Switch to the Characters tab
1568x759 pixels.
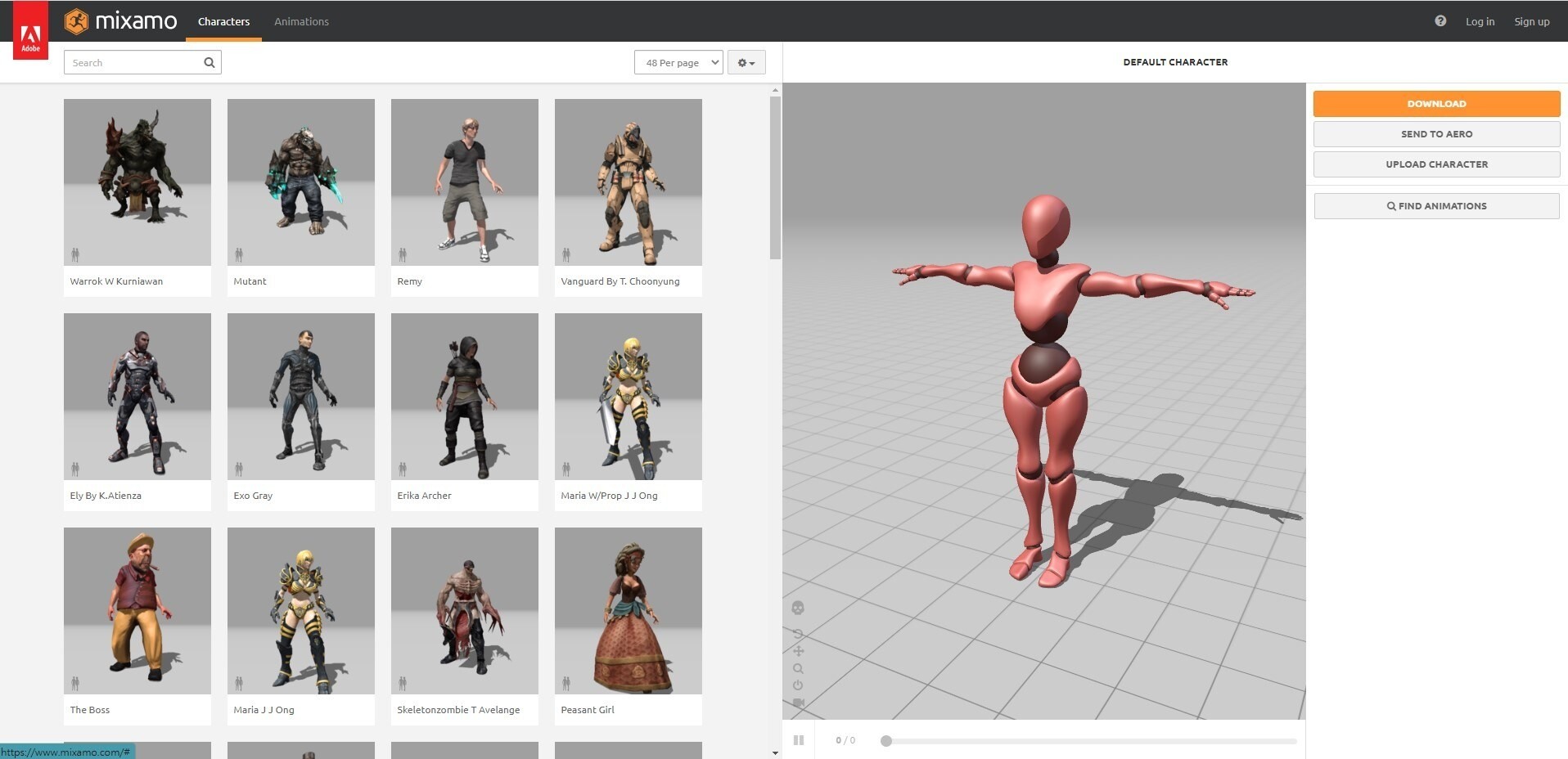pyautogui.click(x=223, y=21)
